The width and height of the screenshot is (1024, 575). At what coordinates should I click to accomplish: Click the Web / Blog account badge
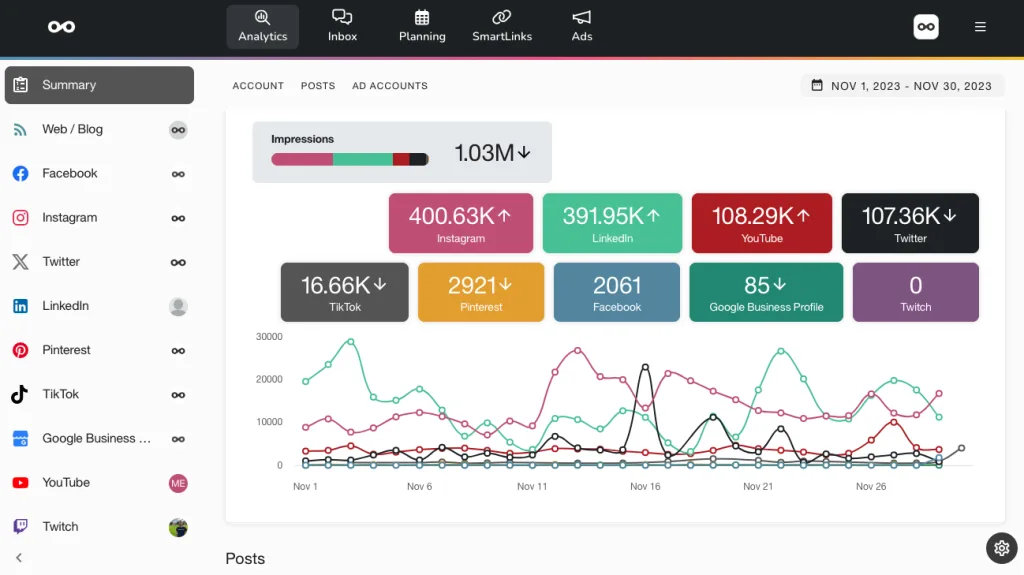178,130
